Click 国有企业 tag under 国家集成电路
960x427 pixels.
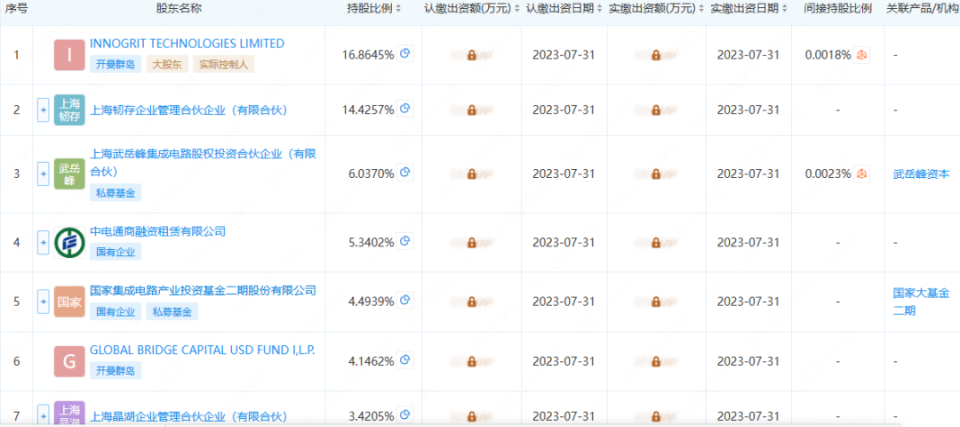point(115,311)
